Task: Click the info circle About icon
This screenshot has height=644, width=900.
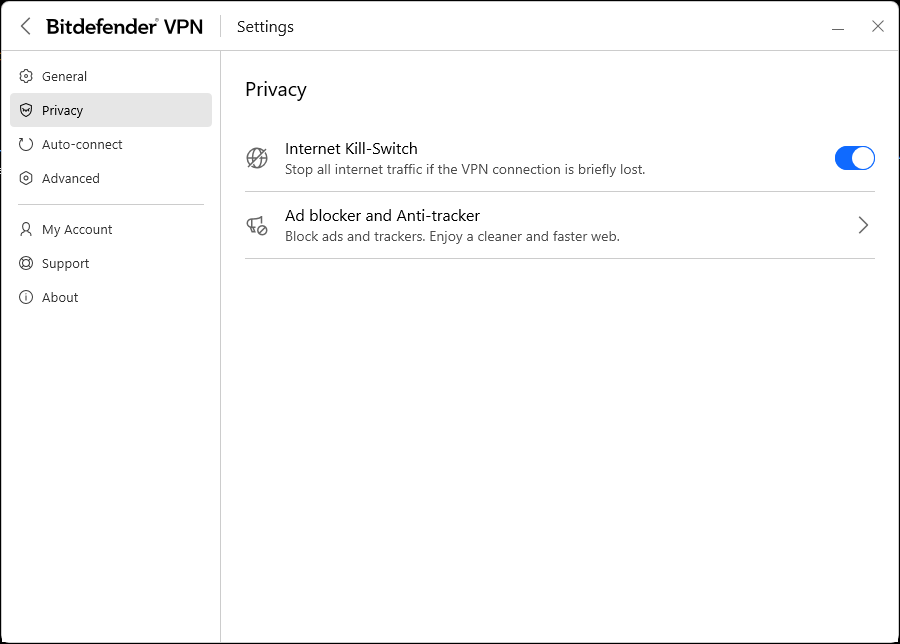Action: coord(26,297)
